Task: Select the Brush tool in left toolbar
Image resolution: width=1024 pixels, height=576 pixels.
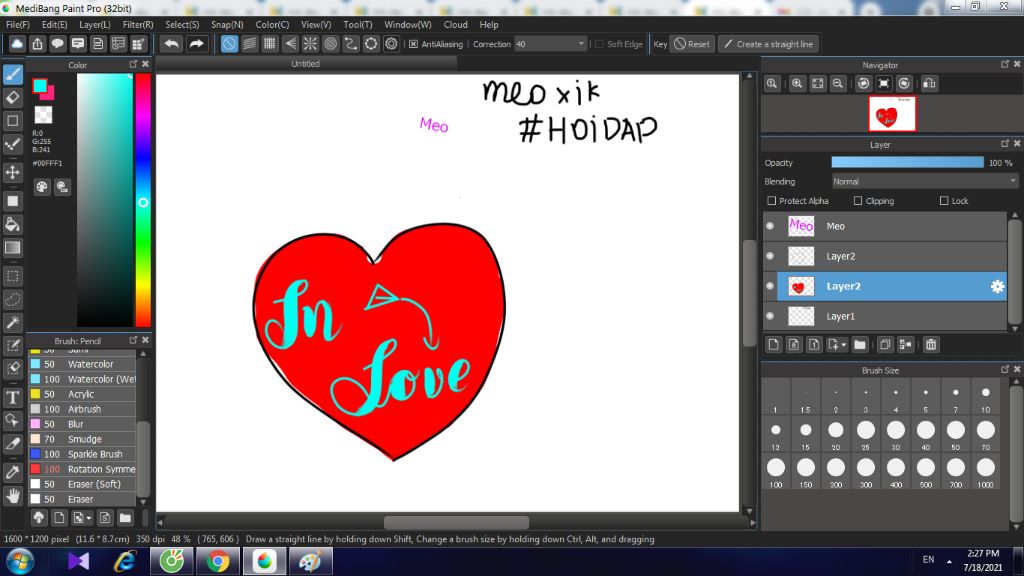Action: pos(12,74)
